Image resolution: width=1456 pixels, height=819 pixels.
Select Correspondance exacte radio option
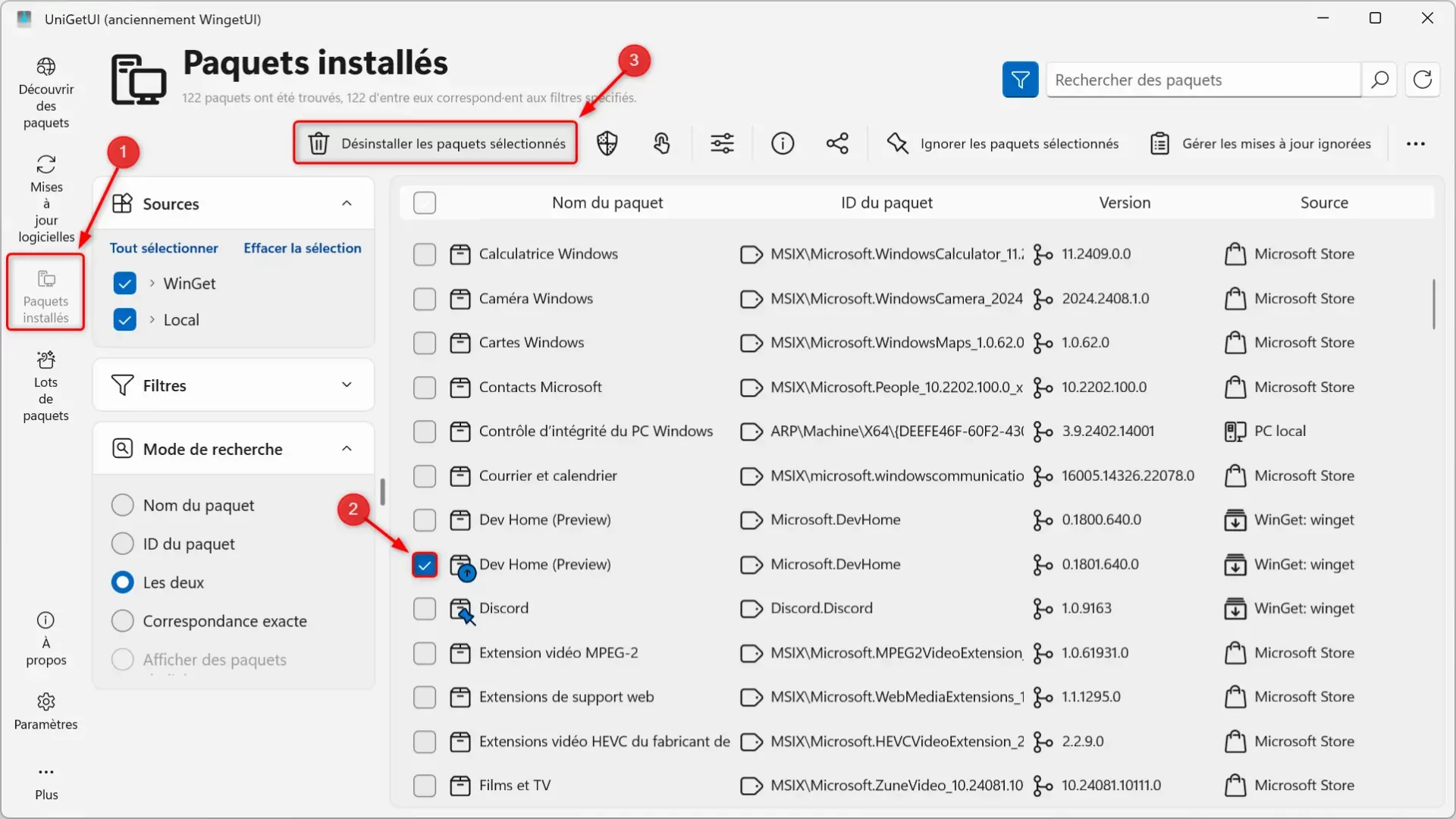tap(122, 621)
